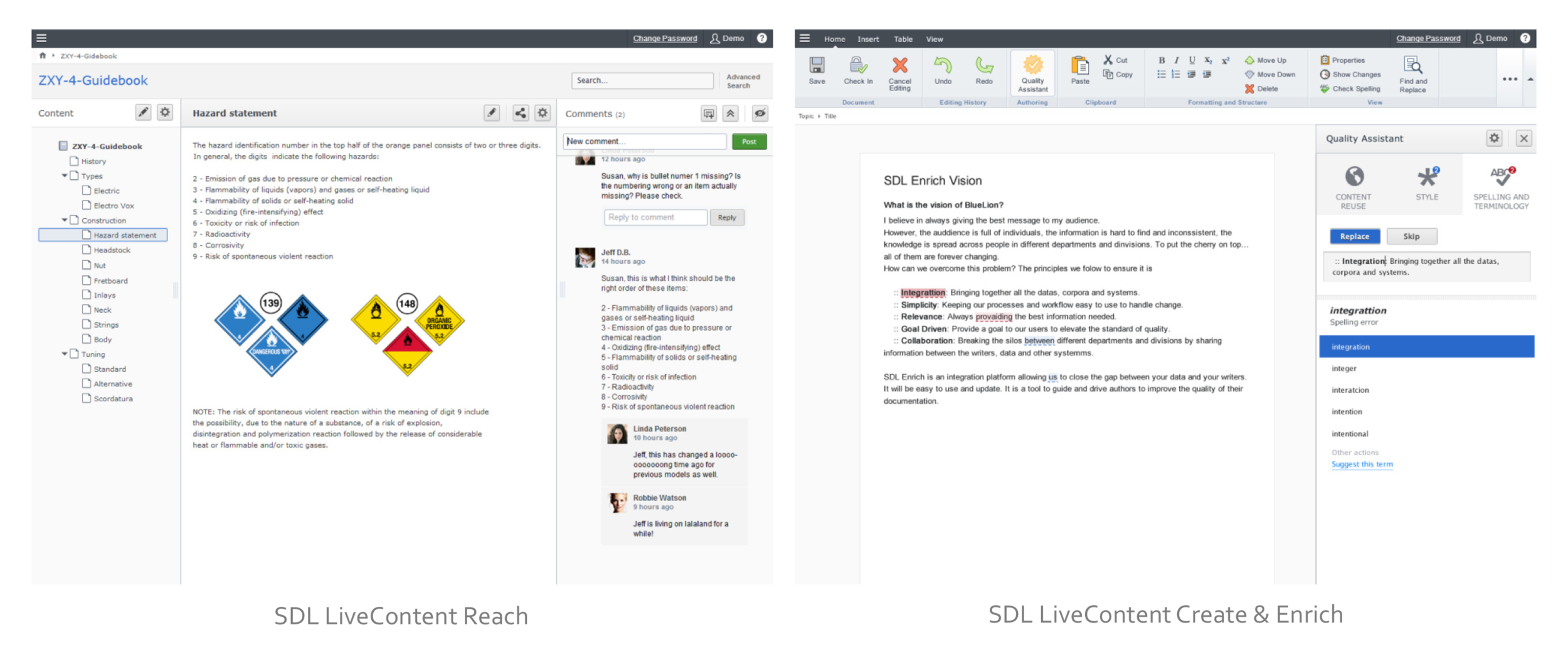The height and width of the screenshot is (652, 1568).
Task: Click the Check In icon
Action: pos(858,65)
